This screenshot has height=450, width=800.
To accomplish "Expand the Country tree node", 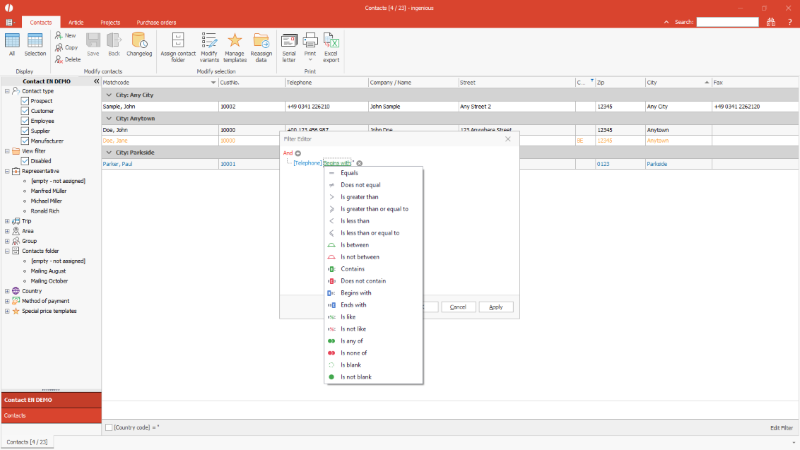I will coord(8,290).
